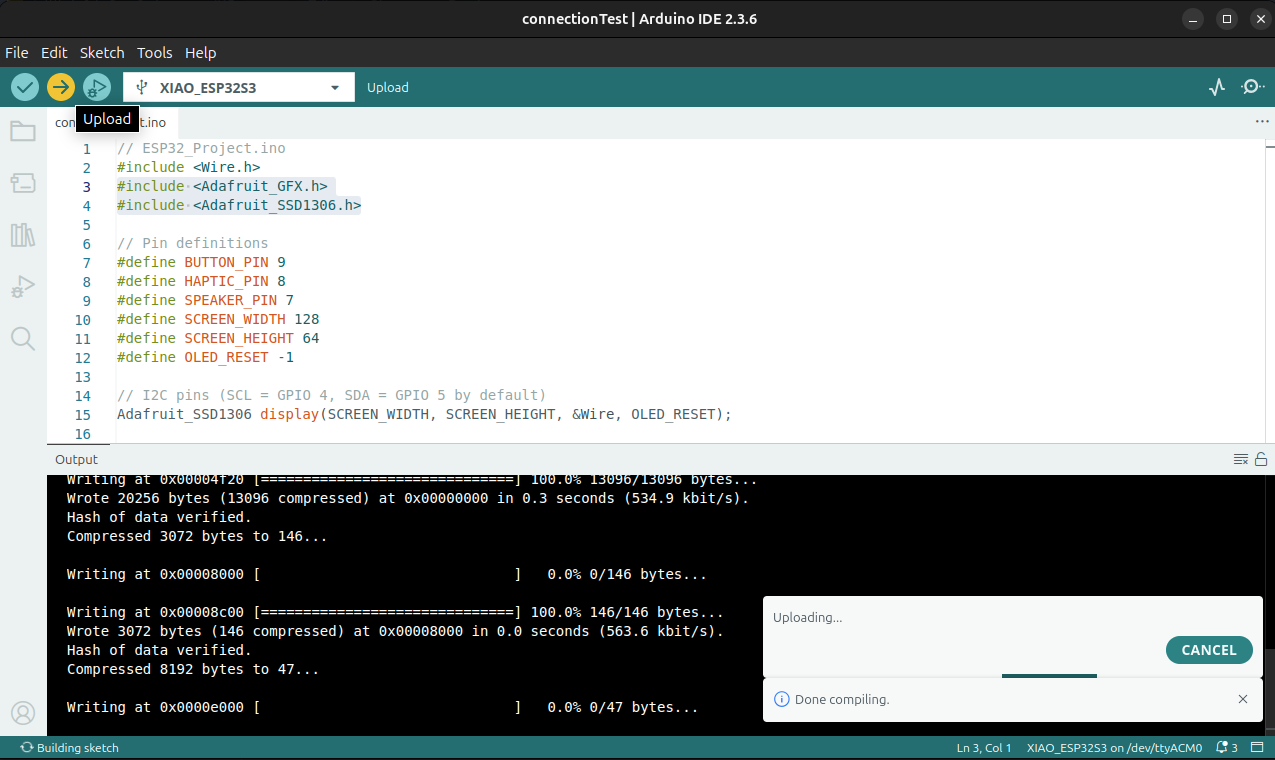This screenshot has height=760, width=1275.
Task: Open the Tools menu
Action: pyautogui.click(x=154, y=53)
